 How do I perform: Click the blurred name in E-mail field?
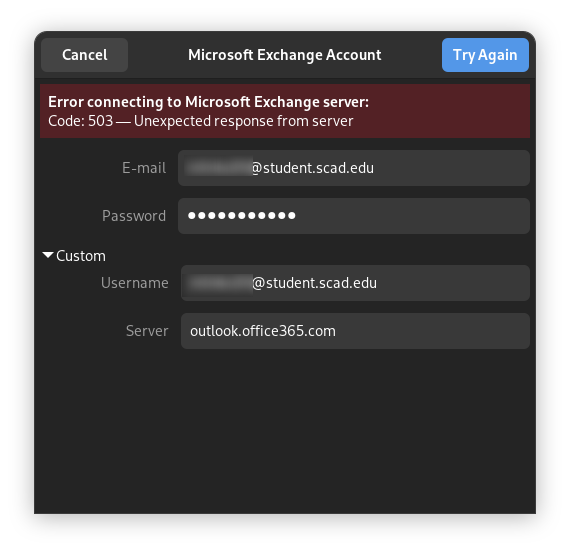pyautogui.click(x=218, y=168)
